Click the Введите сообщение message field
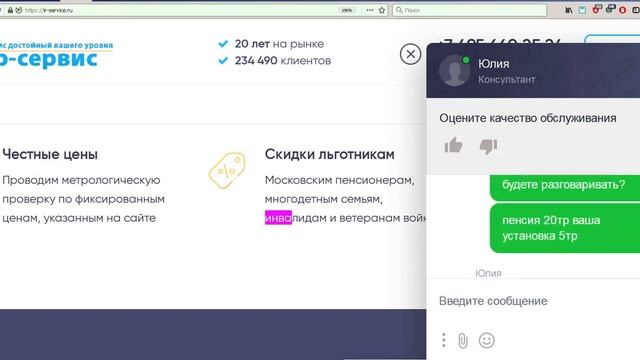Screen dimensions: 640x360 (533, 301)
